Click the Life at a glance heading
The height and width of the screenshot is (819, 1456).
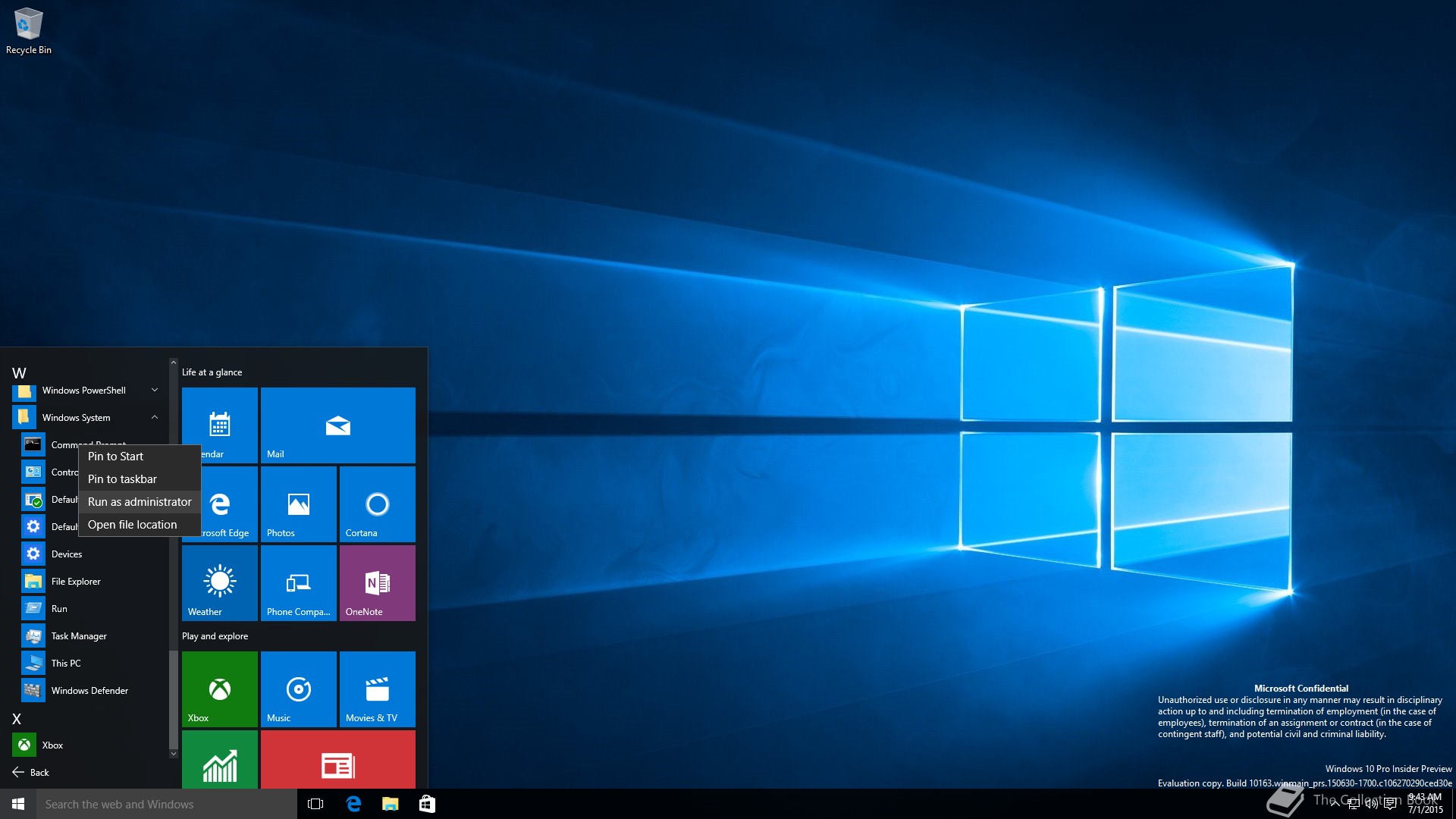tap(212, 372)
